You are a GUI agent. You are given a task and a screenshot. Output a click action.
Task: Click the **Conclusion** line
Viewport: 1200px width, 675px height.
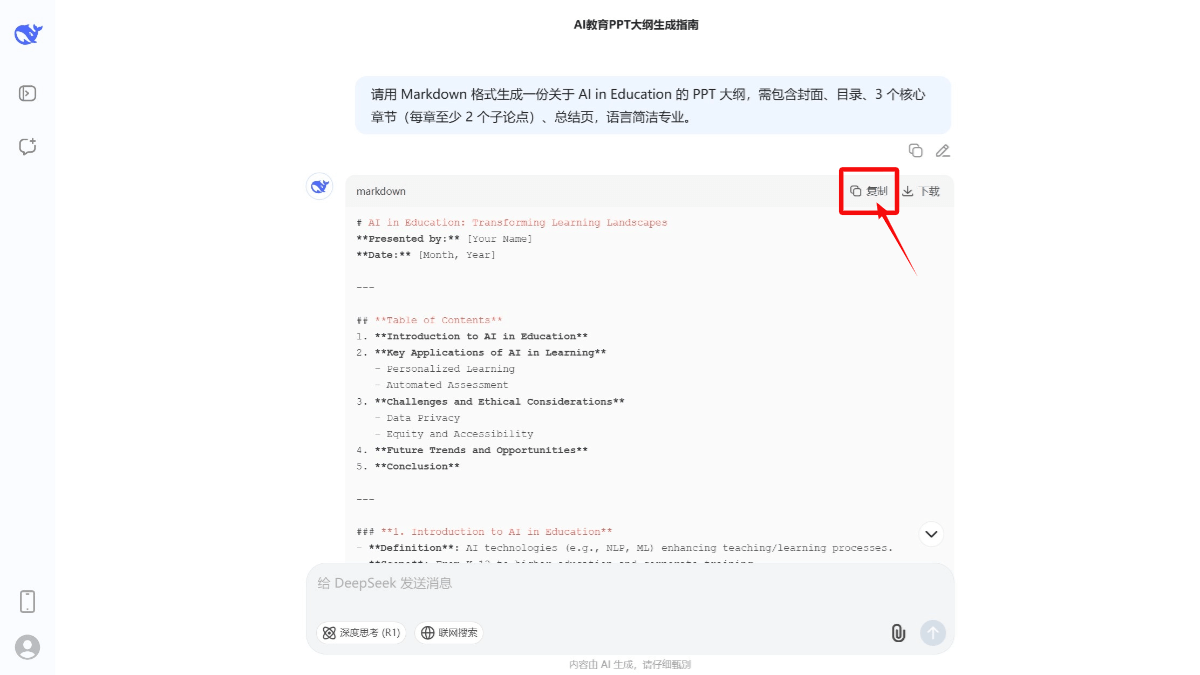[408, 466]
